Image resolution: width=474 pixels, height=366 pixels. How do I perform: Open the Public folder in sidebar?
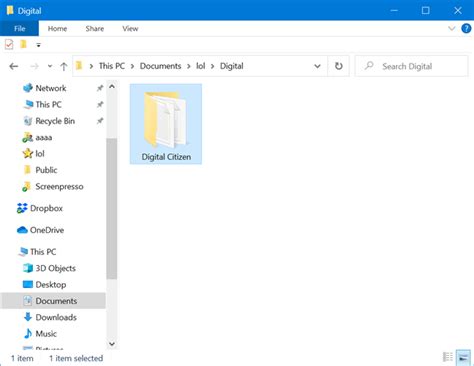tap(46, 170)
